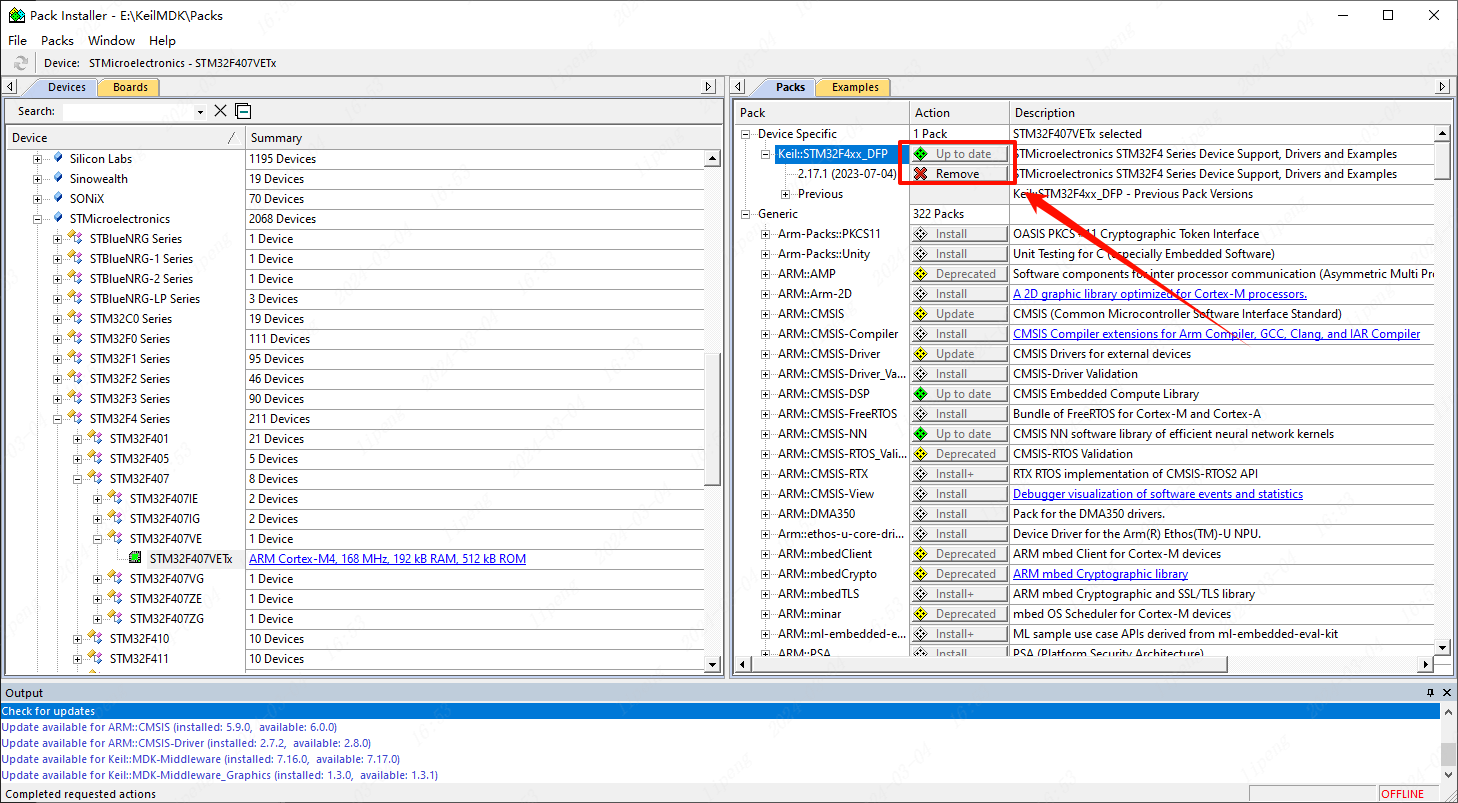Collapse the STM32F4 Series tree node
Viewport: 1458px width, 803px height.
[58, 419]
